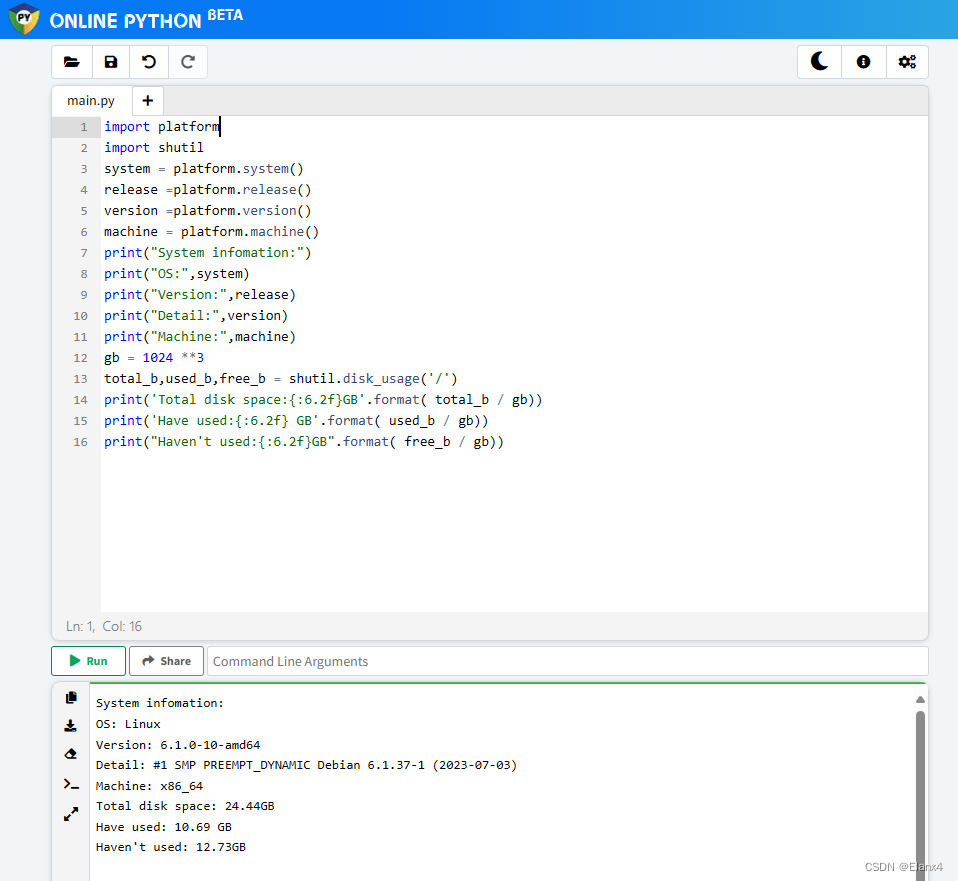
Task: Open the interactive terminal prompt icon
Action: [71, 784]
